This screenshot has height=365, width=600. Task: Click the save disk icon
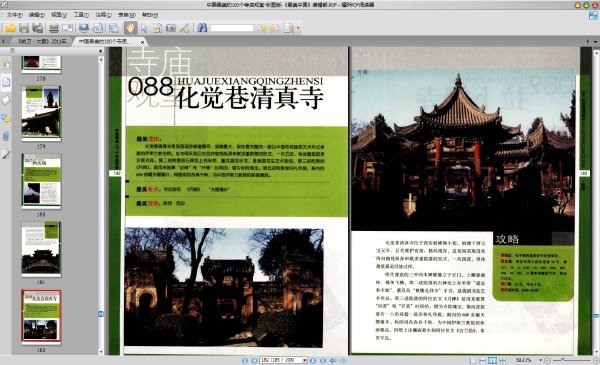[x=24, y=28]
